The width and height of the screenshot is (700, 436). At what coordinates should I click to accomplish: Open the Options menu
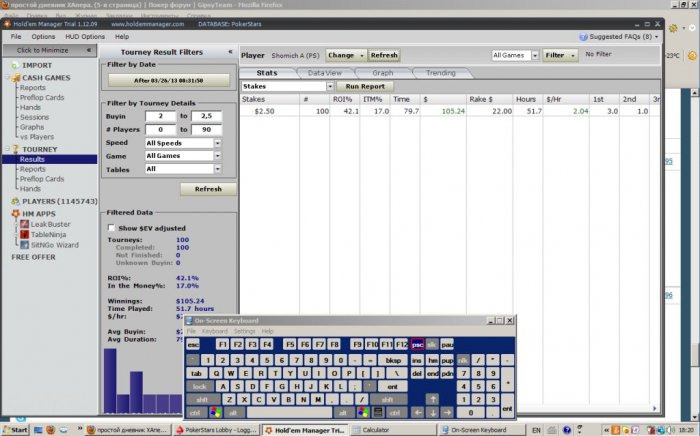pos(43,37)
